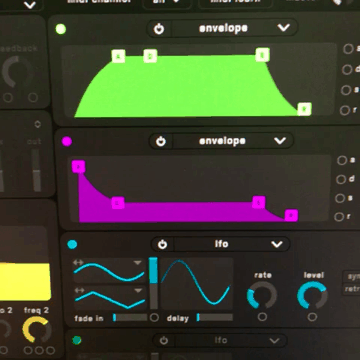
Task: Toggle the power icon of the cyan lfo
Action: pyautogui.click(x=162, y=245)
